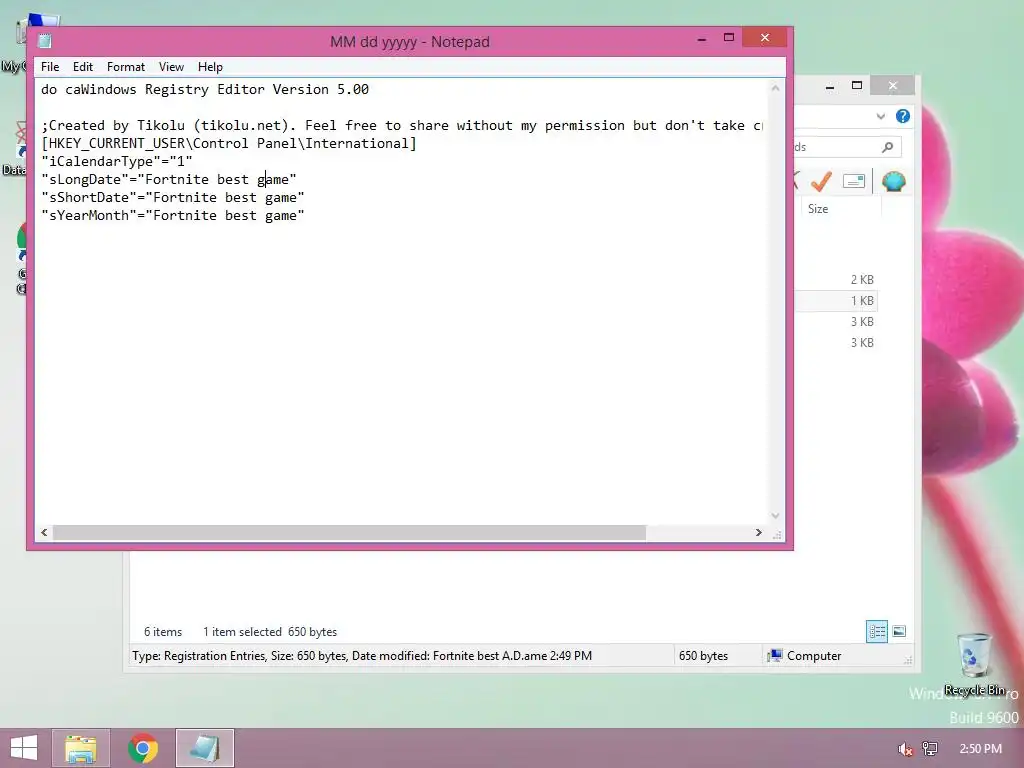Place cursor in the sShortDate line
The image size is (1024, 768).
coord(172,197)
